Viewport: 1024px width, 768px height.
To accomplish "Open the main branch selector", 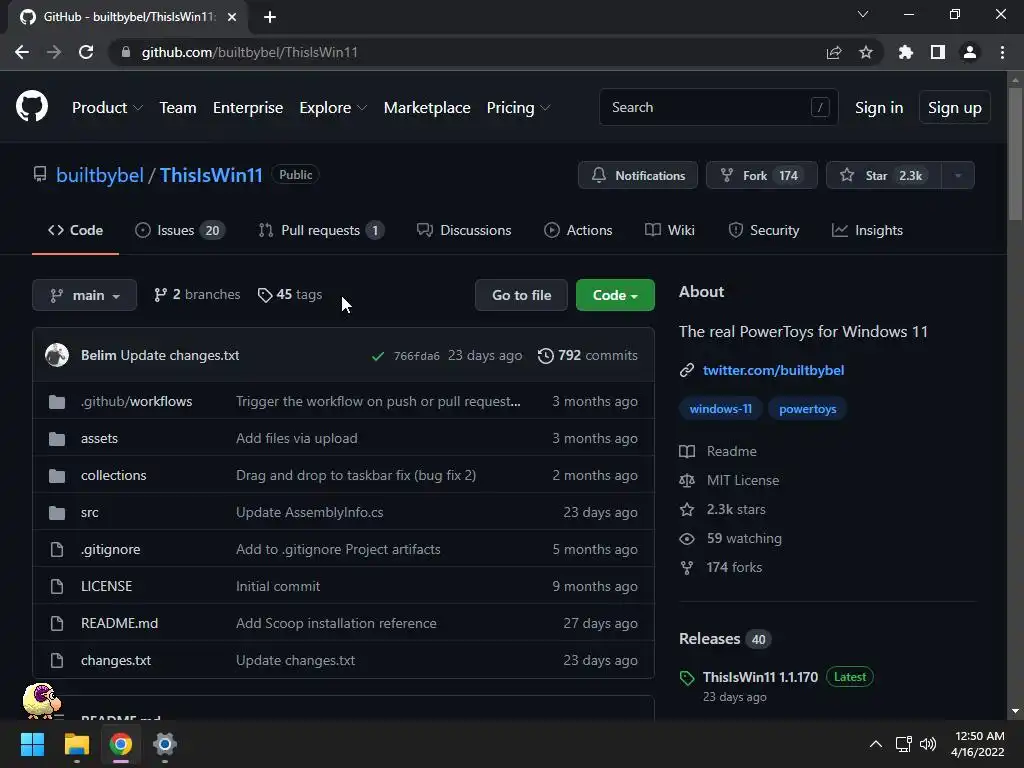I will pos(84,295).
